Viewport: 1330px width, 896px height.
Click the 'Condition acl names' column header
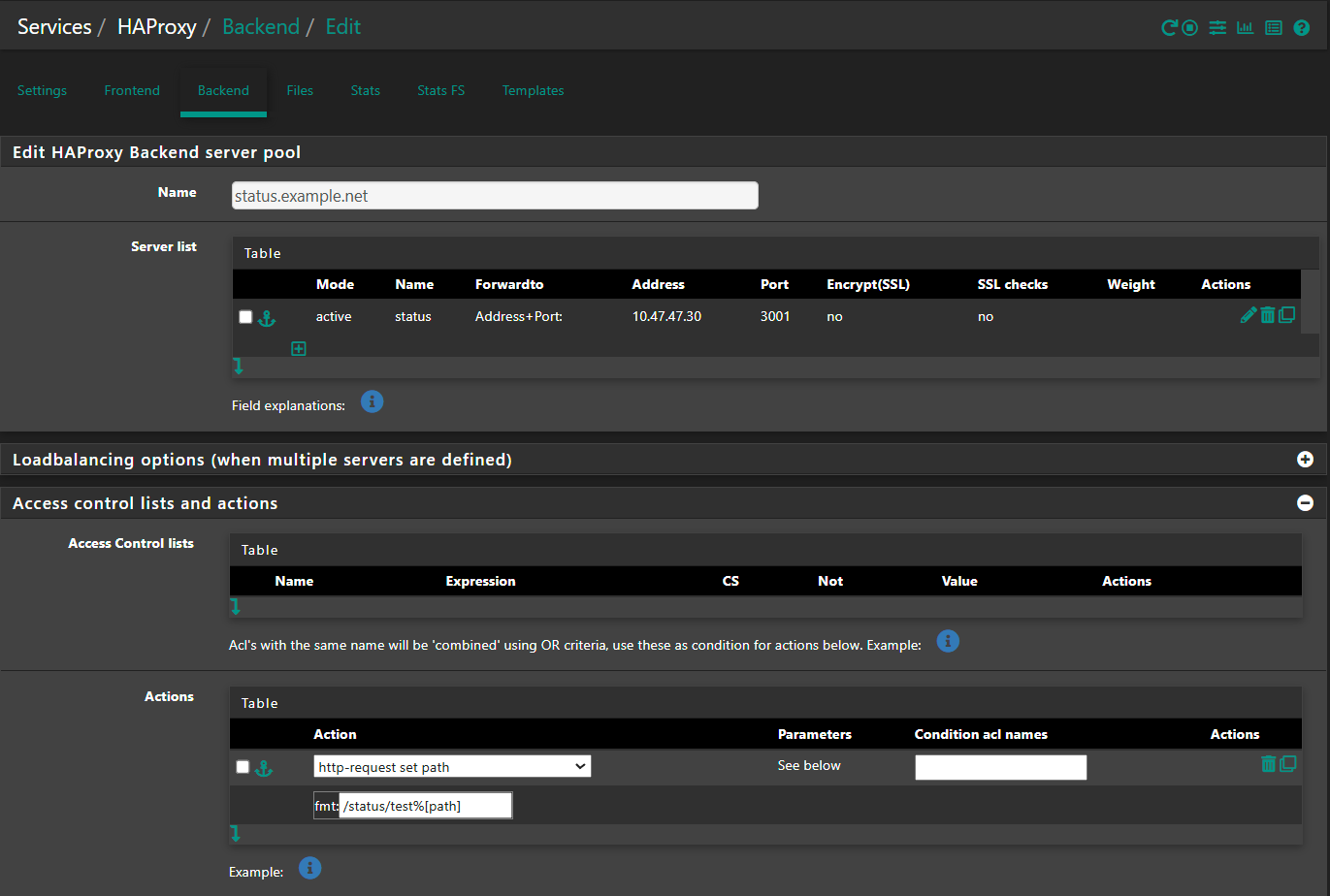[x=981, y=734]
